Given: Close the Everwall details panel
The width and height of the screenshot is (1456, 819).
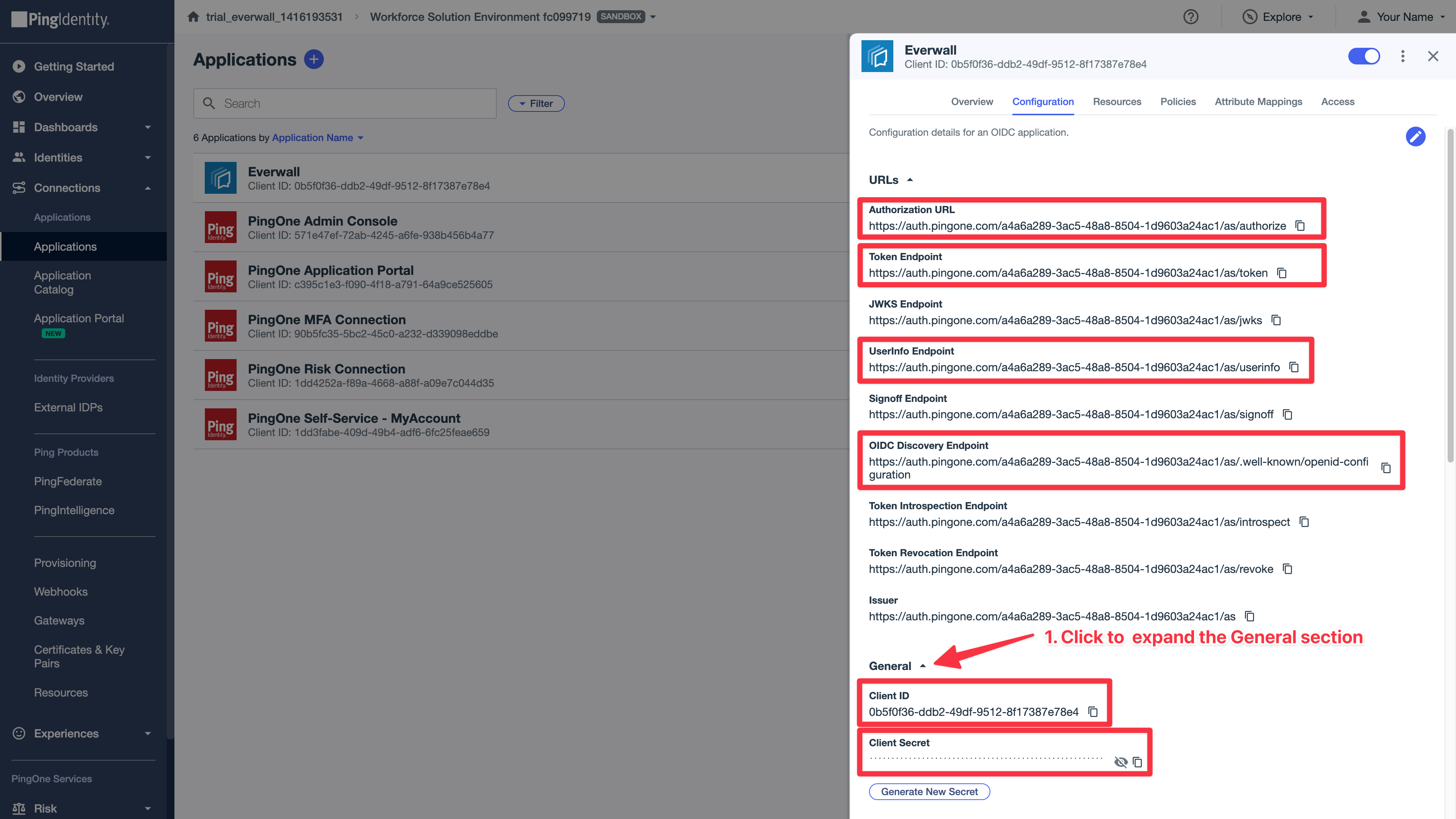Looking at the screenshot, I should 1433,56.
